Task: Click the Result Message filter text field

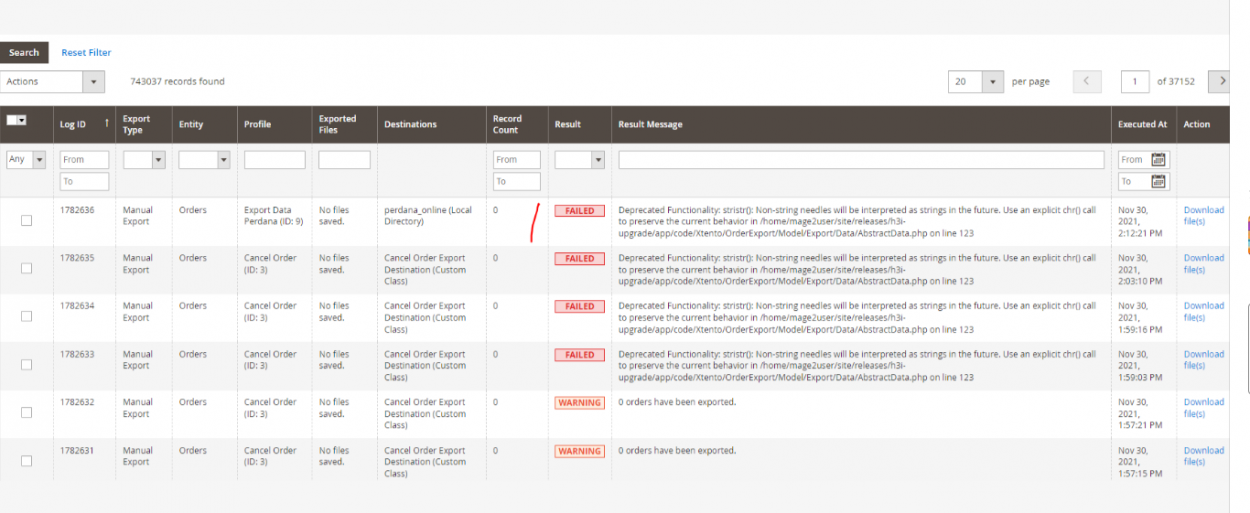Action: point(861,160)
